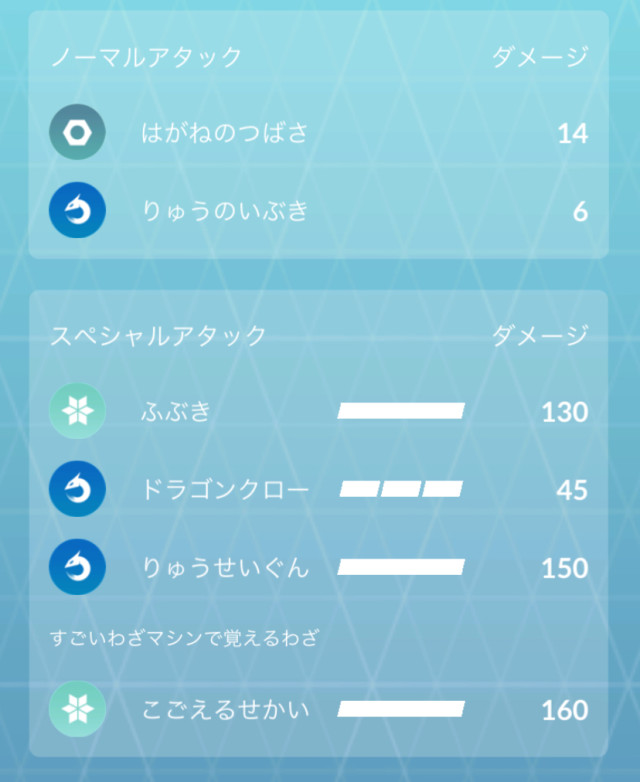Tap the すごいわざマシンで覚えるわざ label
The width and height of the screenshot is (640, 782).
pos(184,638)
